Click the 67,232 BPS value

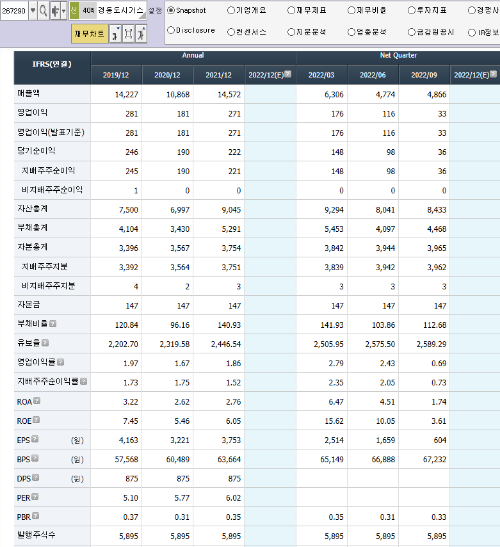[x=435, y=459]
